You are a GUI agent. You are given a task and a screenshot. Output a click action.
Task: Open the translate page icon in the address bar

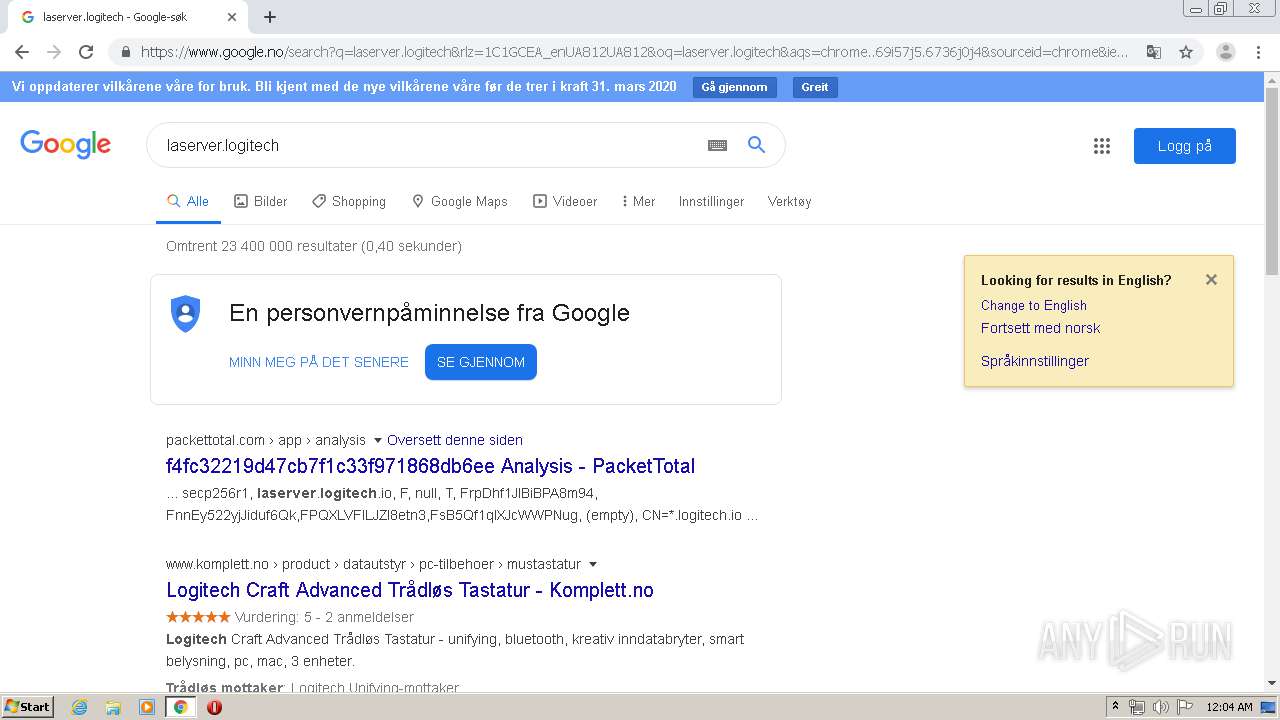(1154, 52)
